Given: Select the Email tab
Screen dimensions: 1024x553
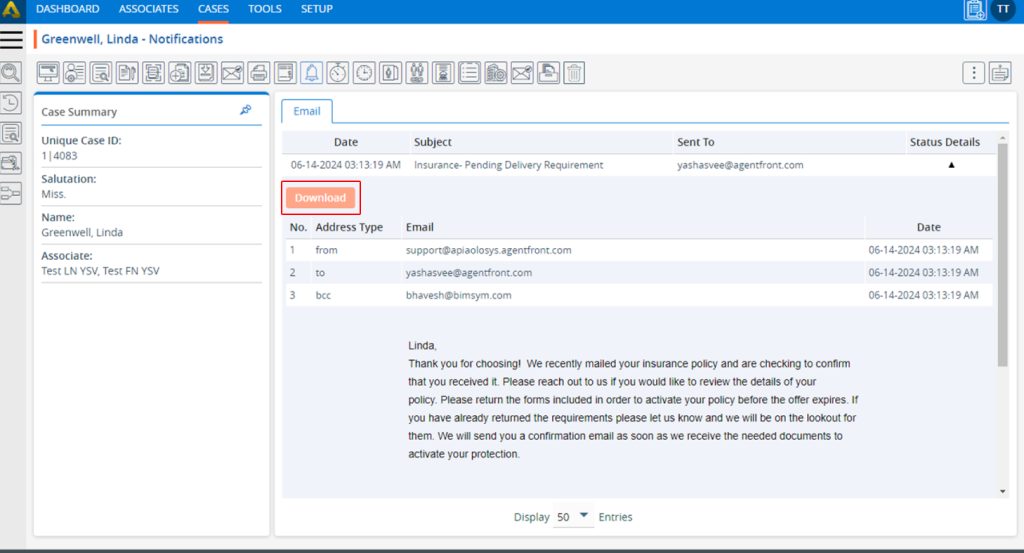Looking at the screenshot, I should click(x=306, y=111).
